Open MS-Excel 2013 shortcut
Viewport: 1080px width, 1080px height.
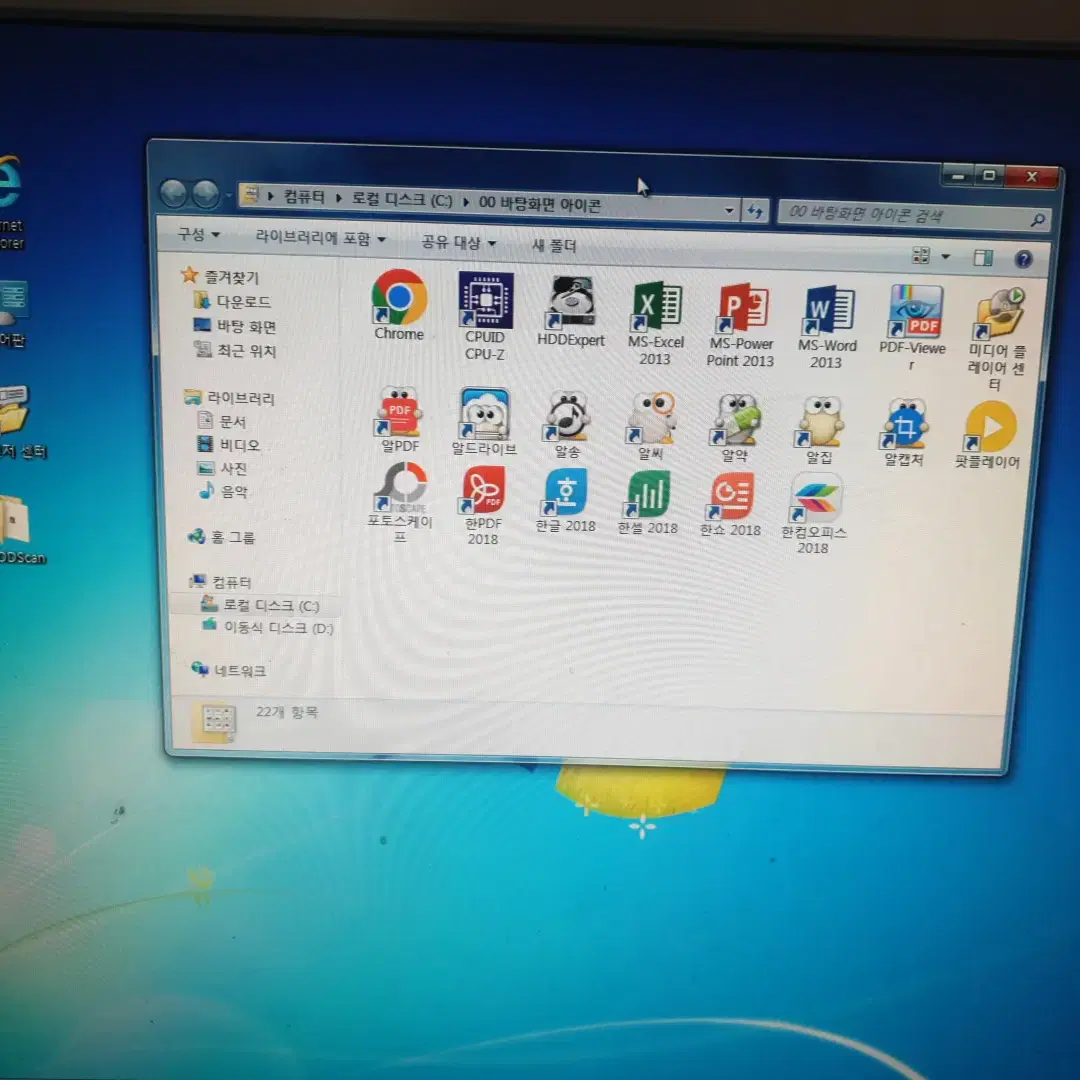coord(655,323)
